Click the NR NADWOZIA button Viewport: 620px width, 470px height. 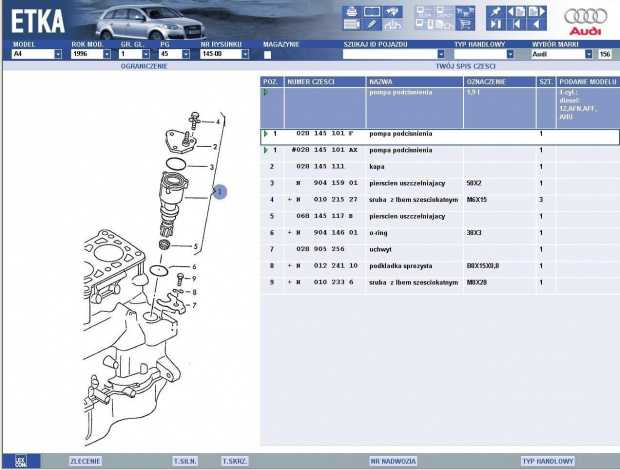coord(393,461)
